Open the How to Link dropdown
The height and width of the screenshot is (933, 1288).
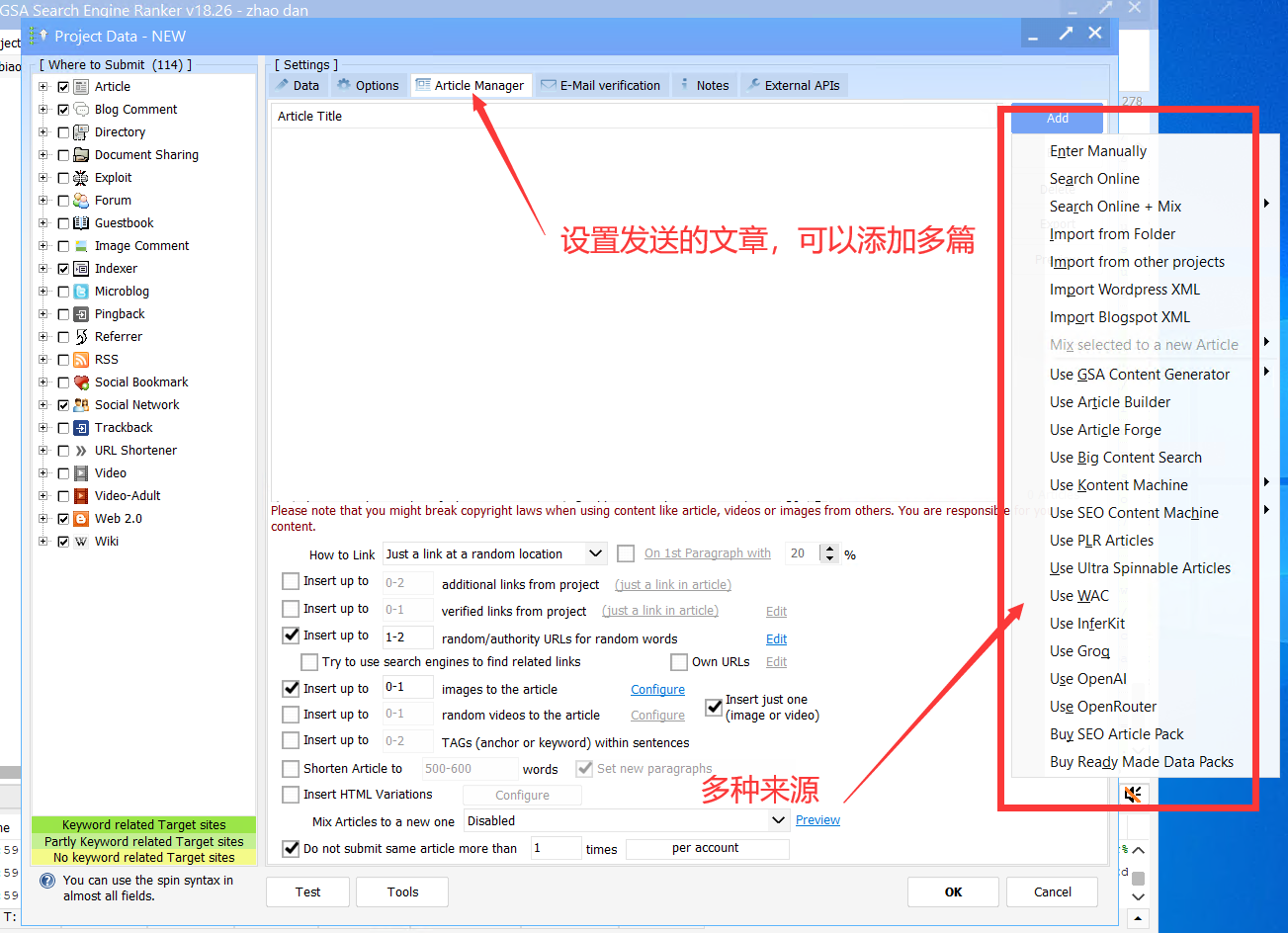pos(494,553)
